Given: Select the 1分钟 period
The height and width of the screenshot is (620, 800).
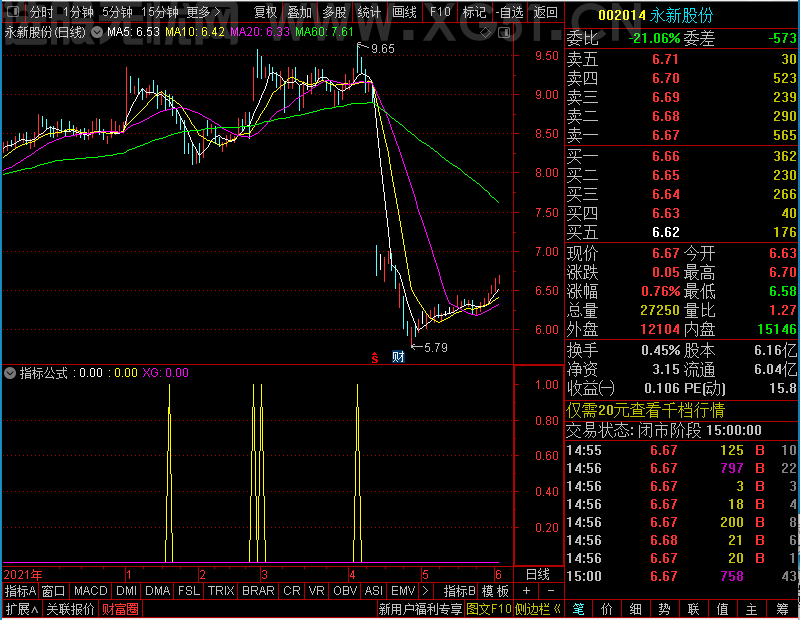Looking at the screenshot, I should [78, 12].
